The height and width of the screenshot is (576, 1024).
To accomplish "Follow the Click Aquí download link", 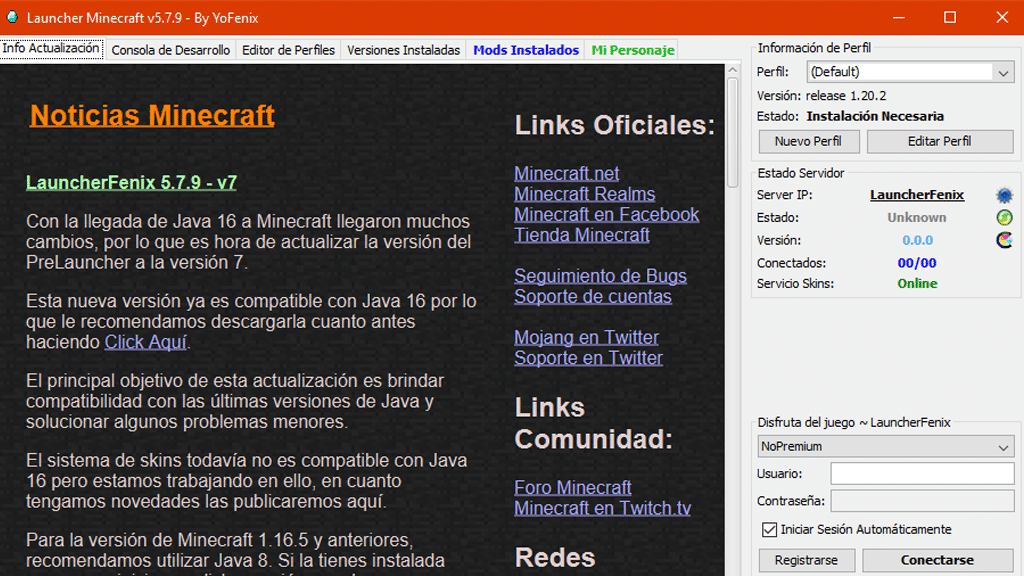I will (146, 342).
